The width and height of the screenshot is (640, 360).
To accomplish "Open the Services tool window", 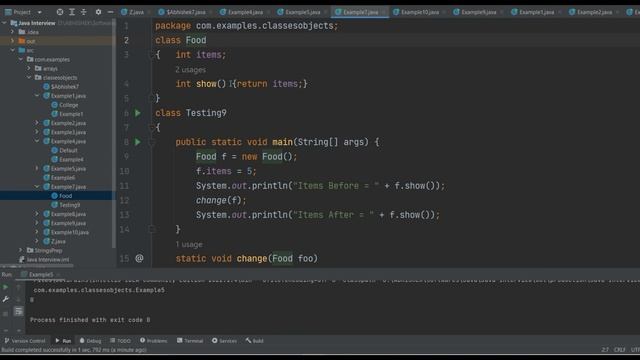I will pyautogui.click(x=224, y=341).
